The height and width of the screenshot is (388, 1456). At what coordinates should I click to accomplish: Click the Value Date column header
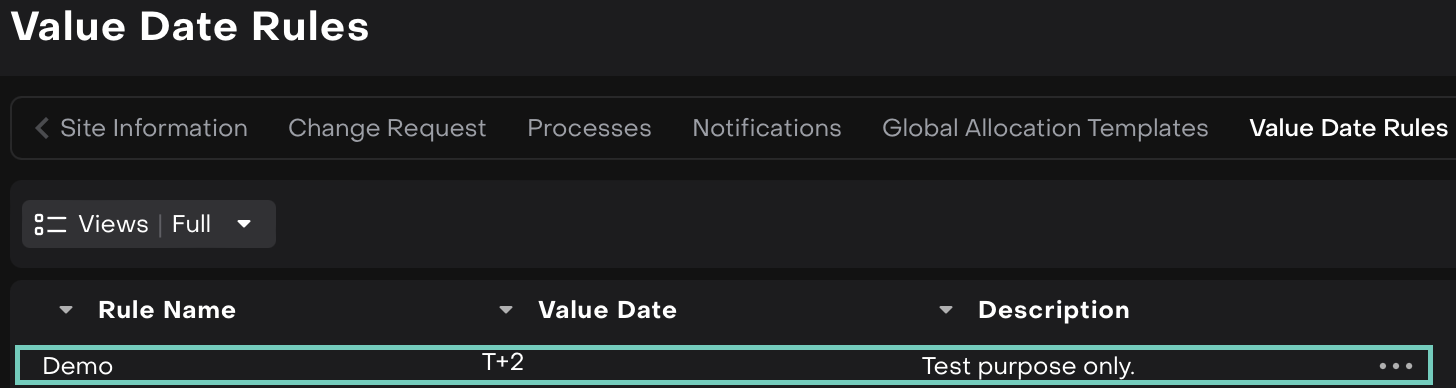coord(607,310)
